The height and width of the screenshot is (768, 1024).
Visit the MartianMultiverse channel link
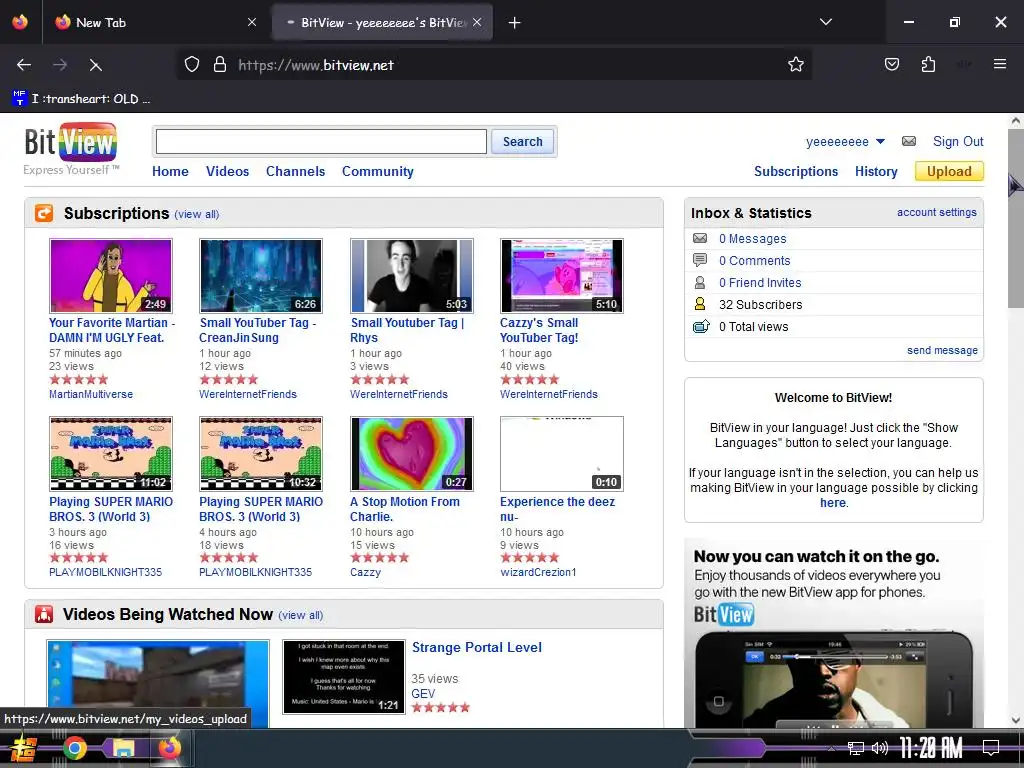click(91, 394)
